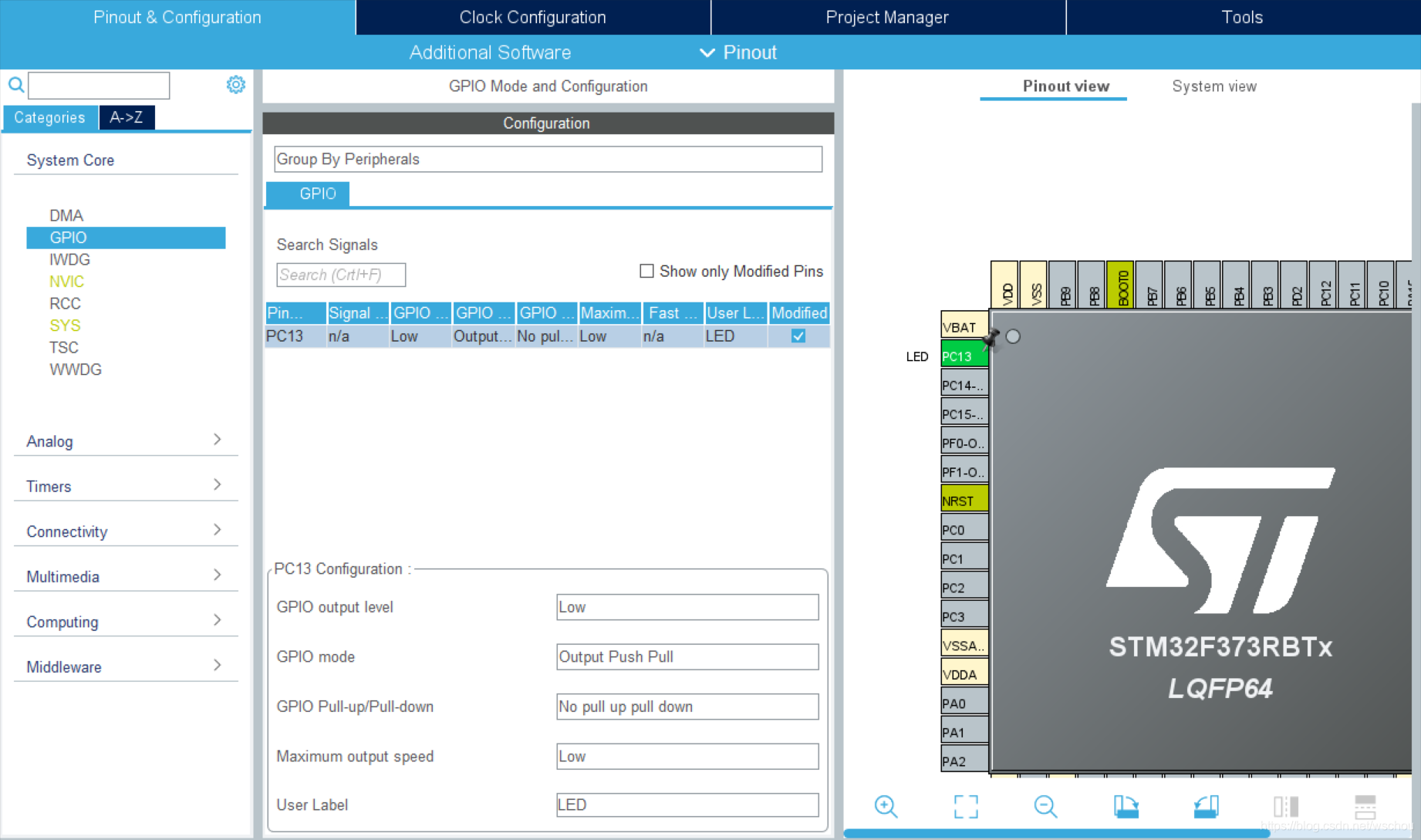
Task: Click the User Label input field
Action: [687, 805]
